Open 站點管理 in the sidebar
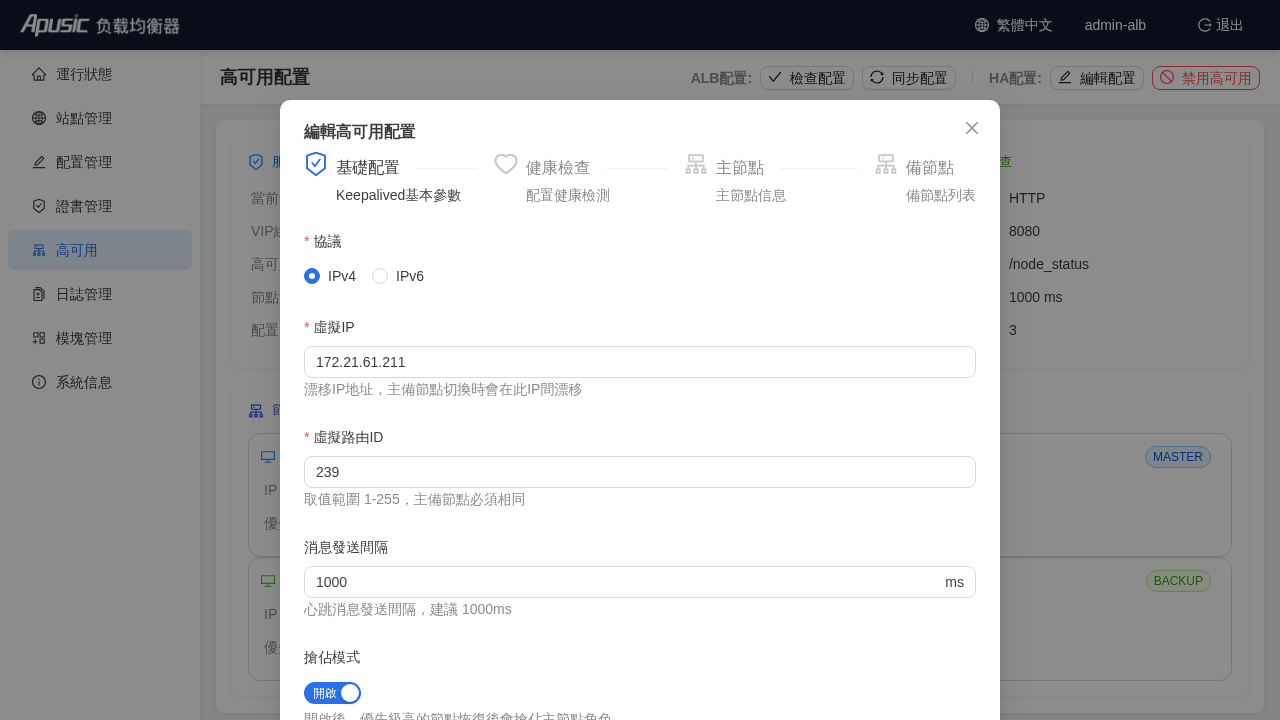The image size is (1280, 720). [x=100, y=118]
